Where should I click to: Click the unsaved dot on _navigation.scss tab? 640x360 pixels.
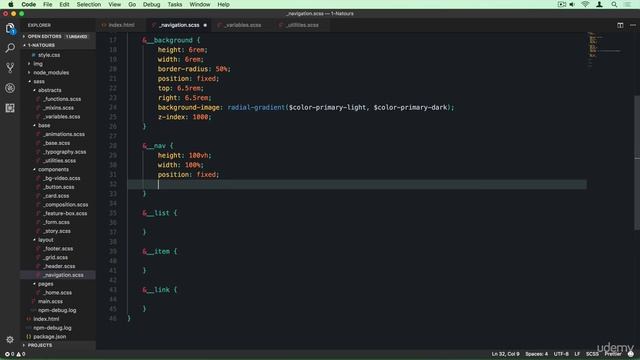coord(205,25)
